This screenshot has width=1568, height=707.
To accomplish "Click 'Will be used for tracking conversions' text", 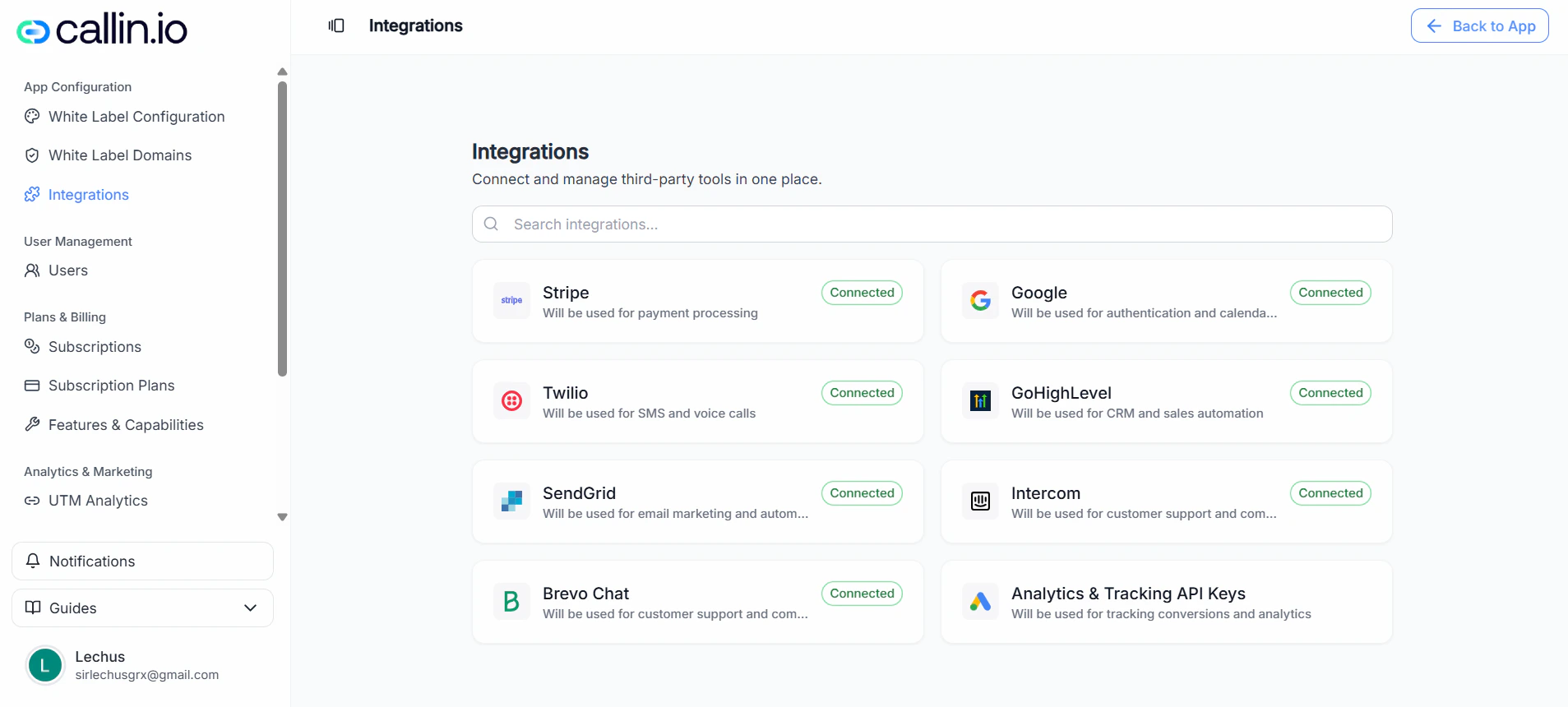I will point(1161,614).
